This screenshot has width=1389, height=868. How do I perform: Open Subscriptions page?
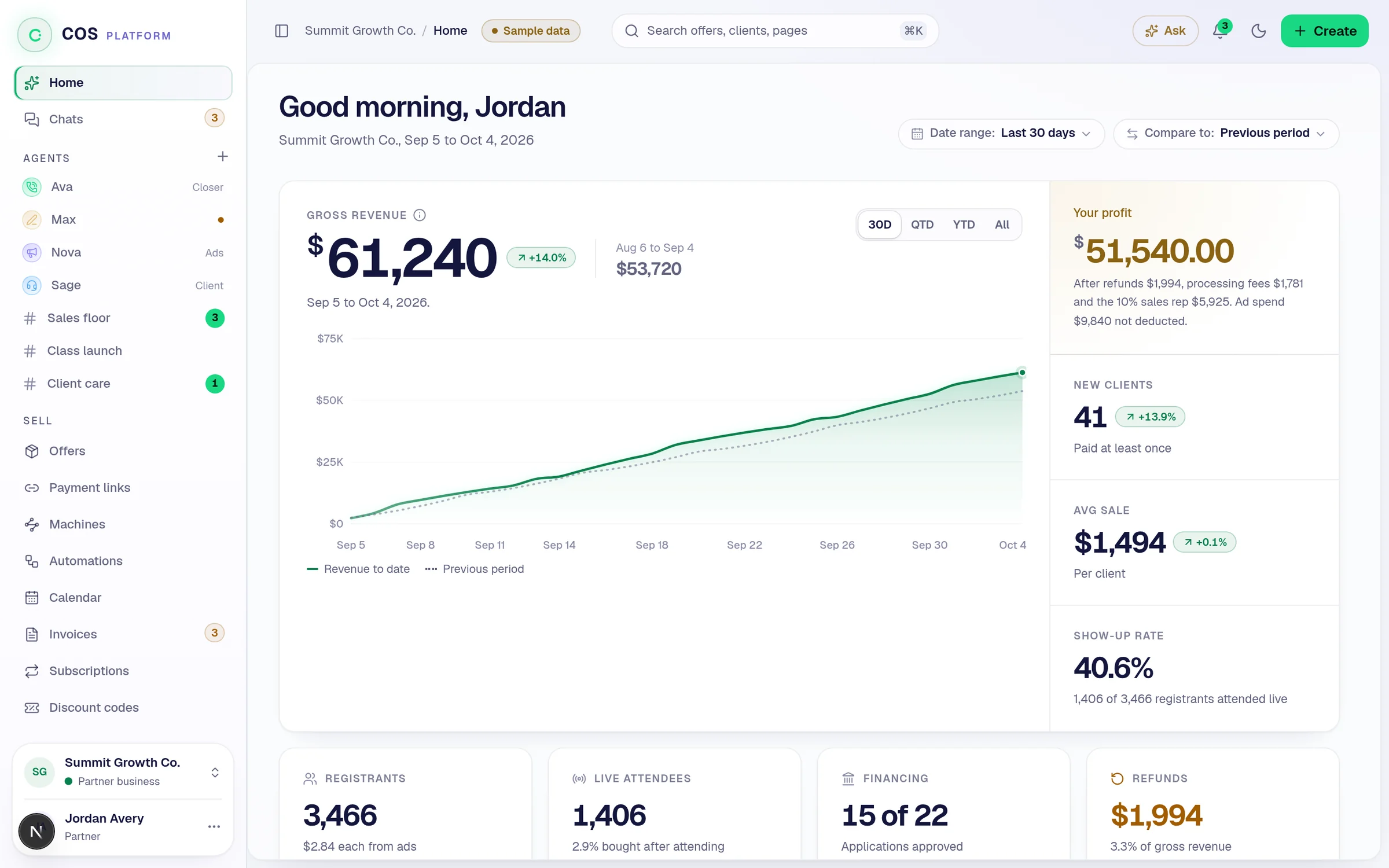(x=123, y=671)
